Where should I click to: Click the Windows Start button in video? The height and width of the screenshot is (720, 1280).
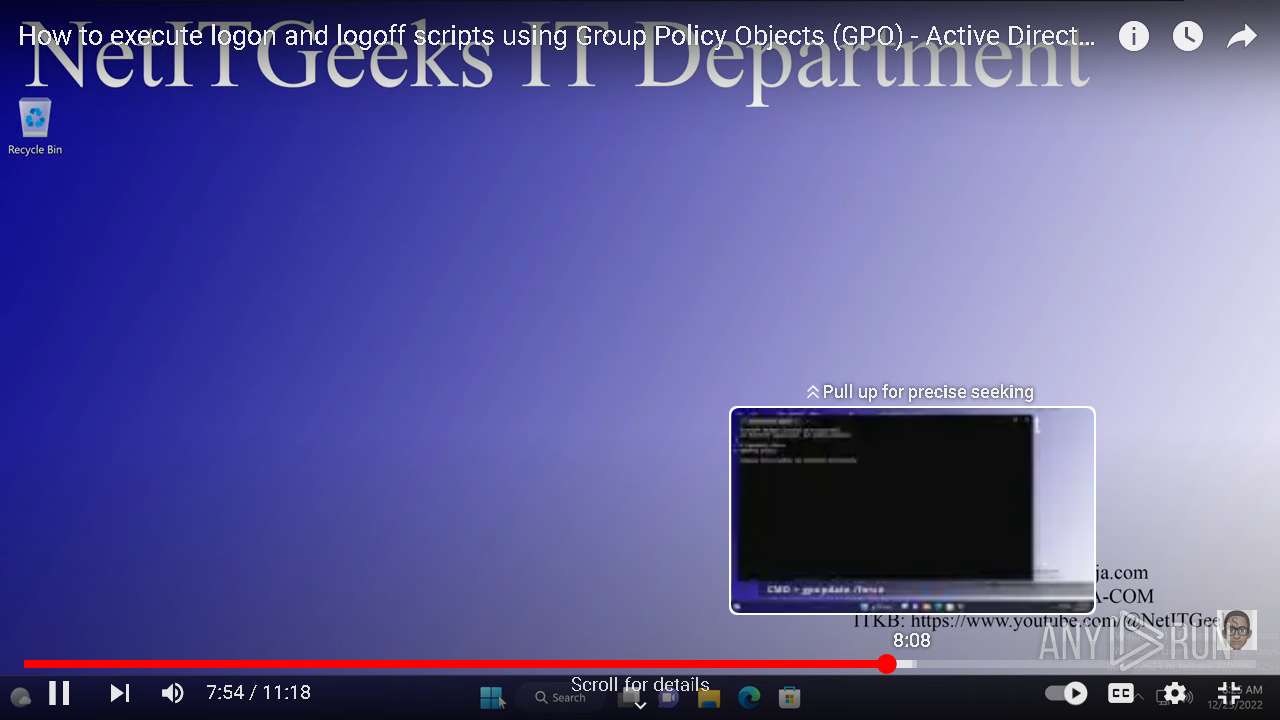coord(492,697)
